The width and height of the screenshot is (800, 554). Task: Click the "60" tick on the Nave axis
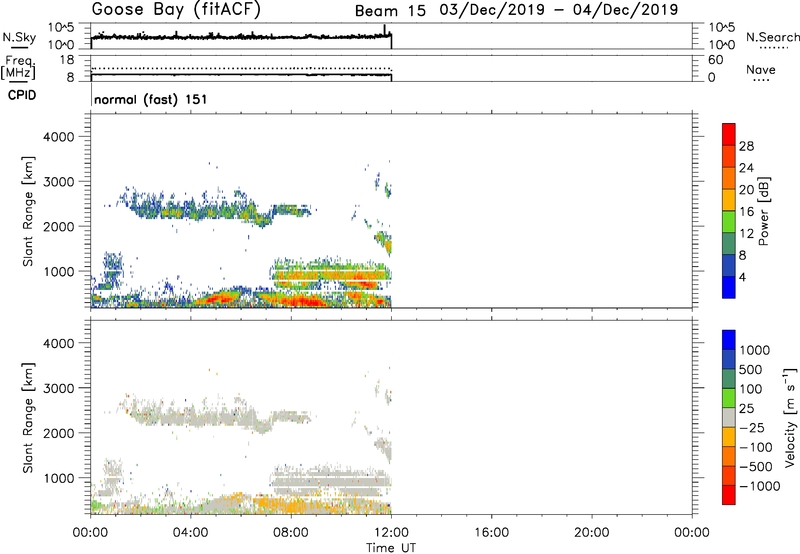coord(716,60)
